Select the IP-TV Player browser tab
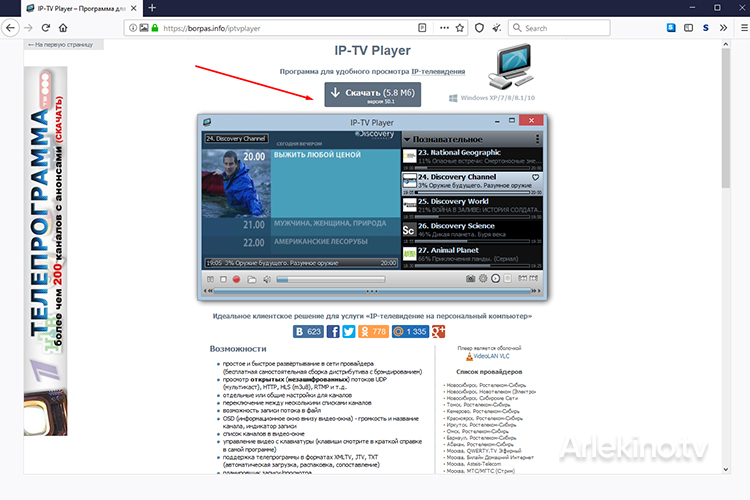 81,8
